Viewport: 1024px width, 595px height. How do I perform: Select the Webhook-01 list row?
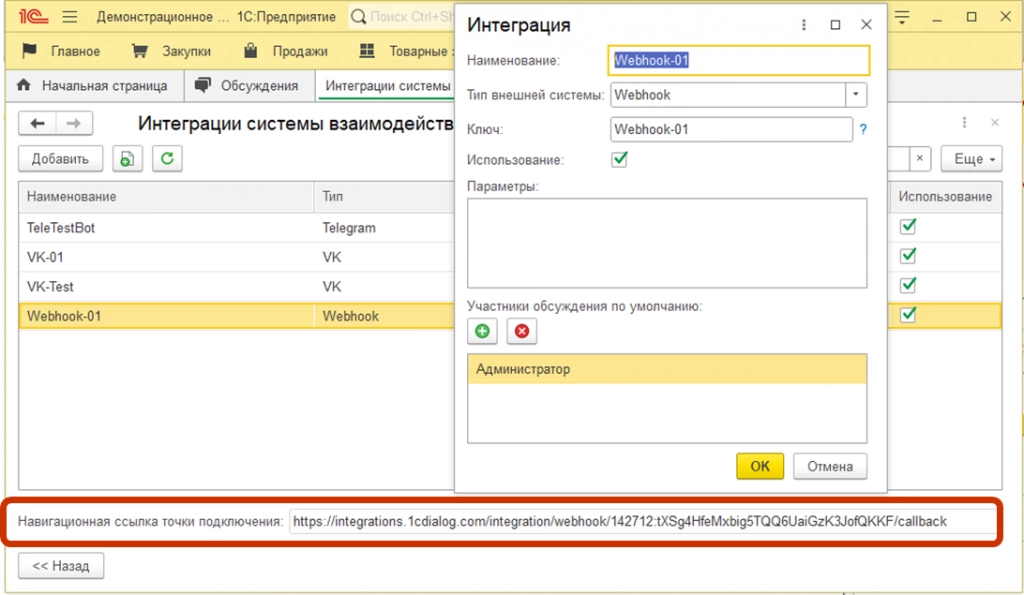(x=236, y=316)
